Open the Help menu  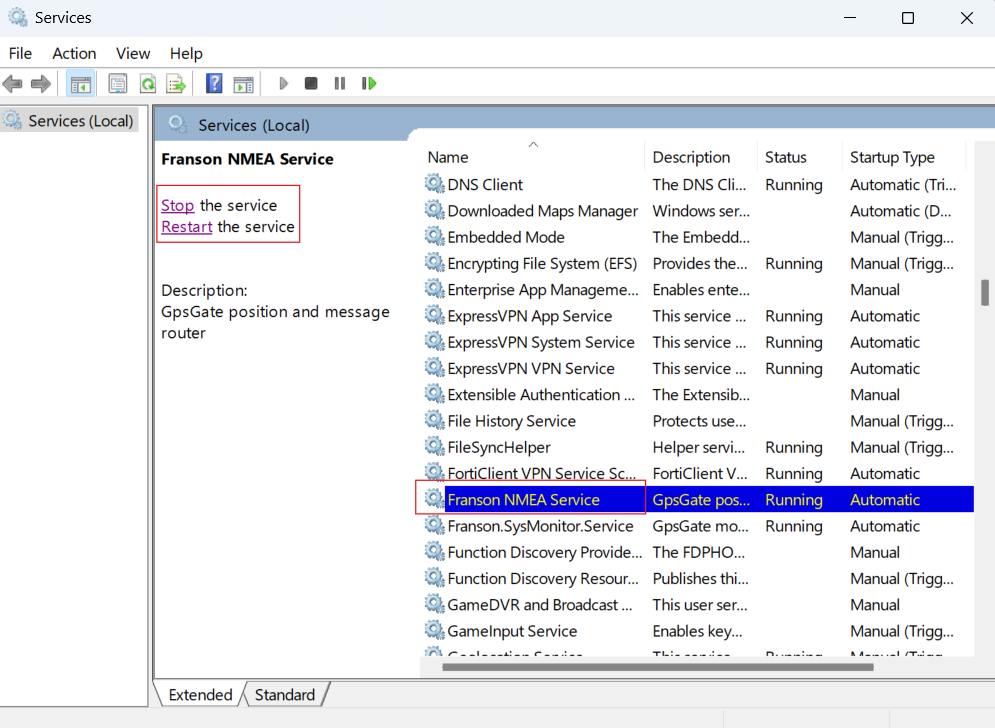point(186,53)
